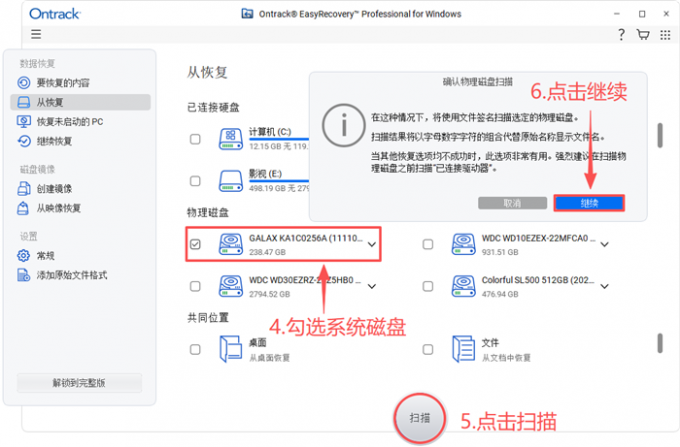Select 继续恢复 in the sidebar
Image resolution: width=680 pixels, height=447 pixels.
pos(54,141)
